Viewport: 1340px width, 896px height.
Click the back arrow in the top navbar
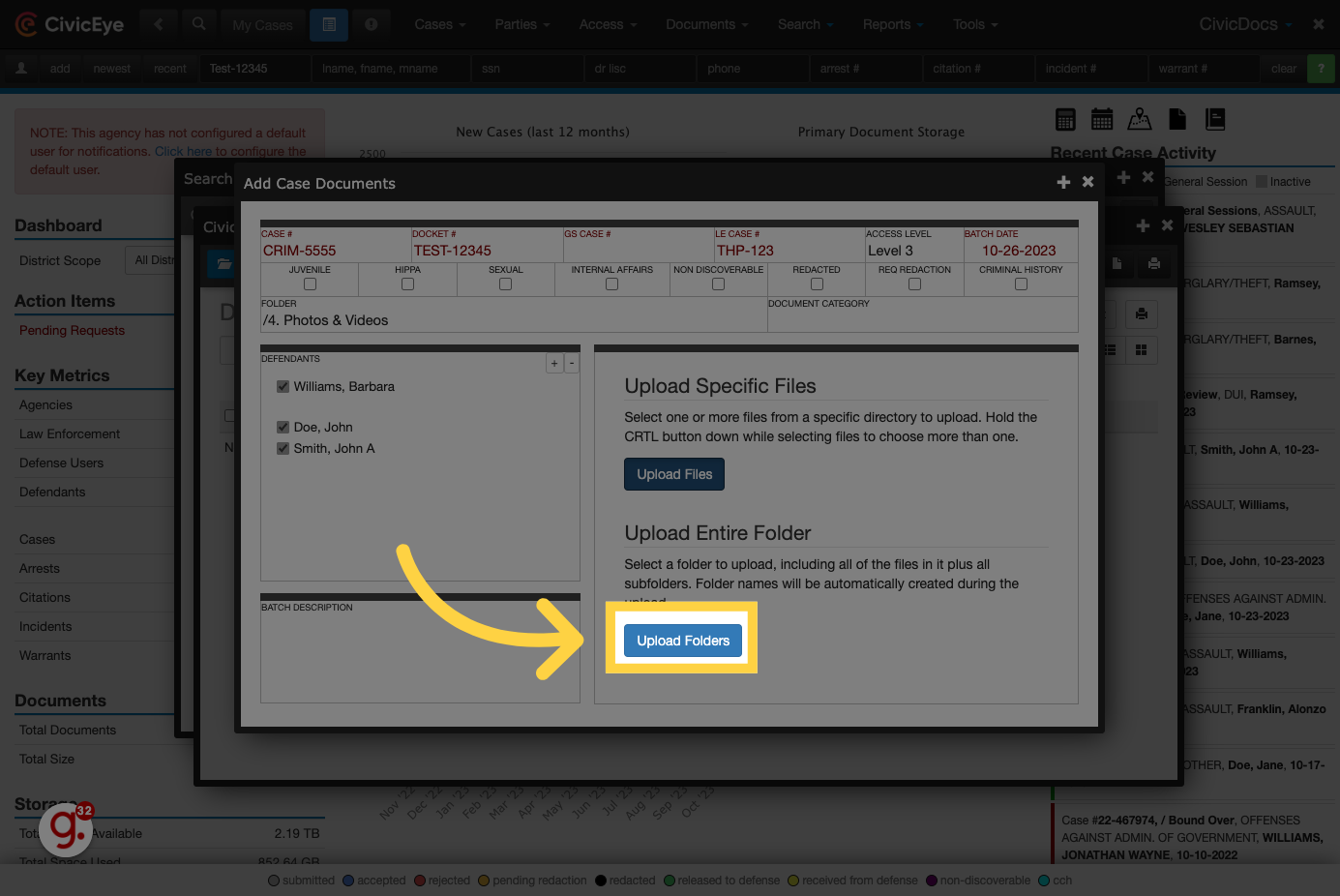pos(159,24)
